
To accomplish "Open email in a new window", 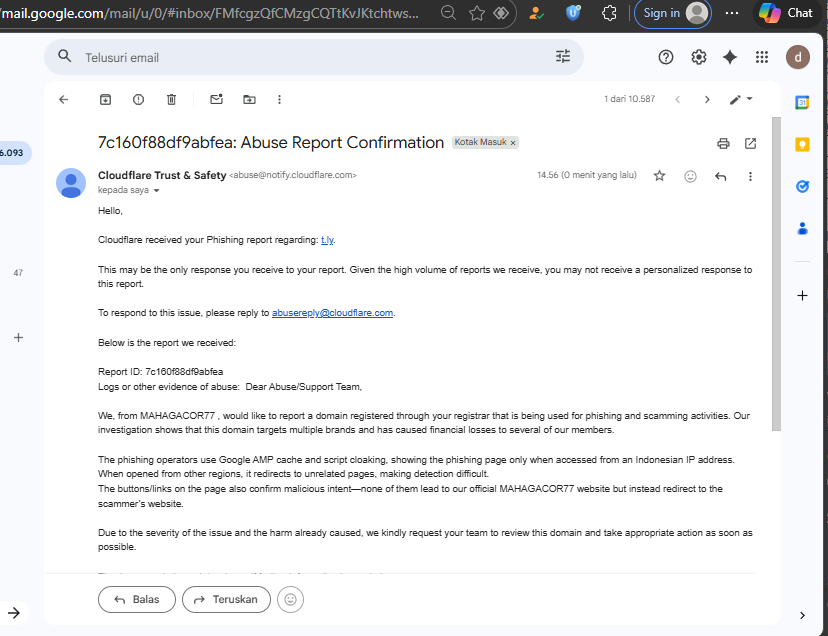I will (x=750, y=143).
